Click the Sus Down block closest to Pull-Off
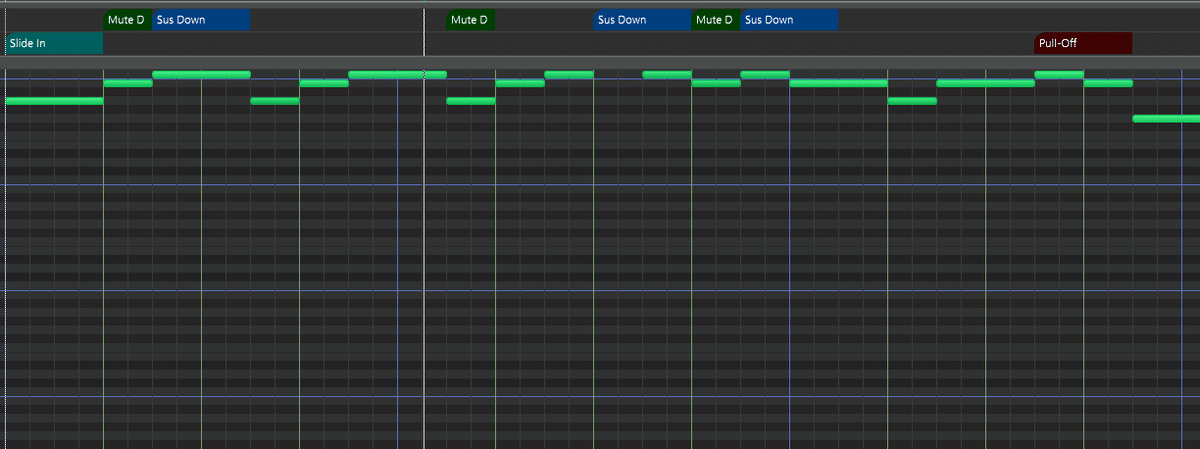The width and height of the screenshot is (1200, 449). 789,20
